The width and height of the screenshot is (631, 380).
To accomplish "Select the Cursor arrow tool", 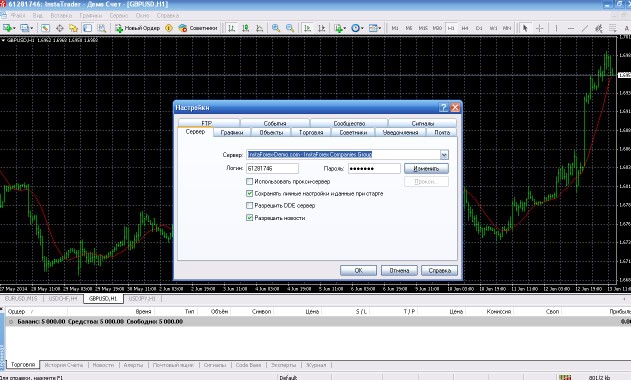I will tap(525, 28).
